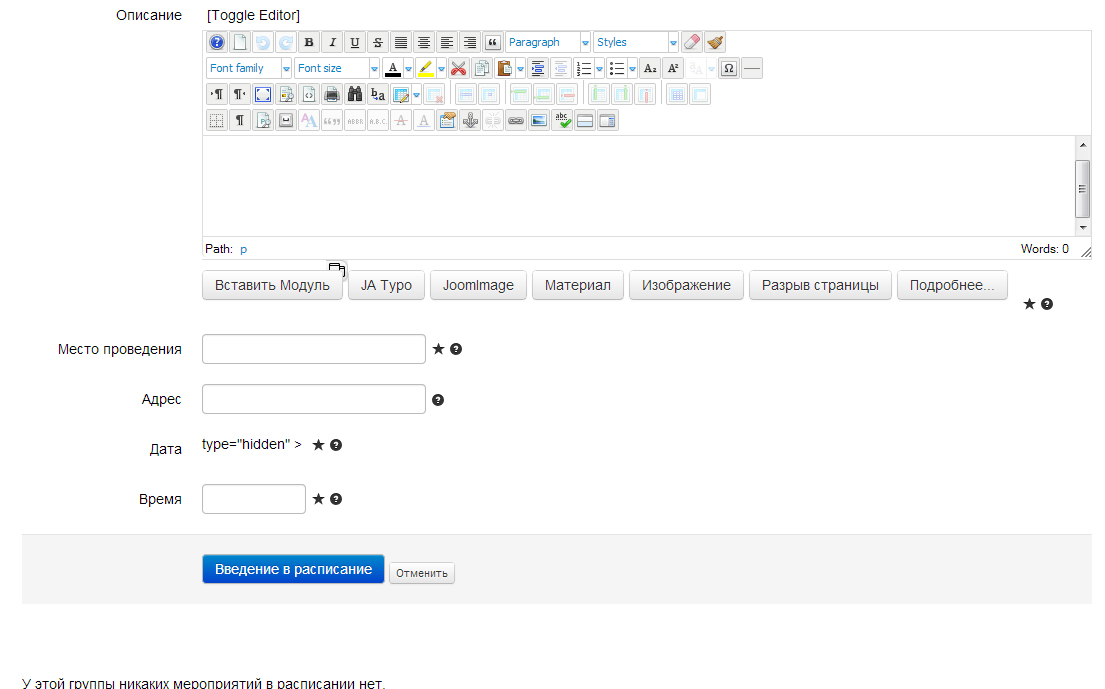The image size is (1105, 689).
Task: Show help for Место проведения field
Action: pyautogui.click(x=456, y=349)
